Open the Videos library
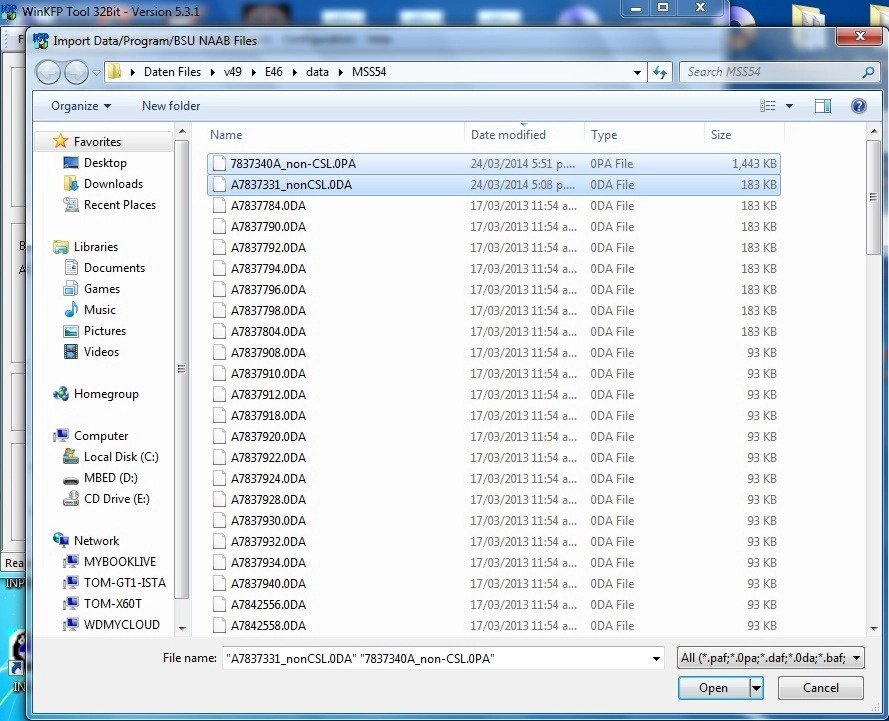 (x=101, y=351)
